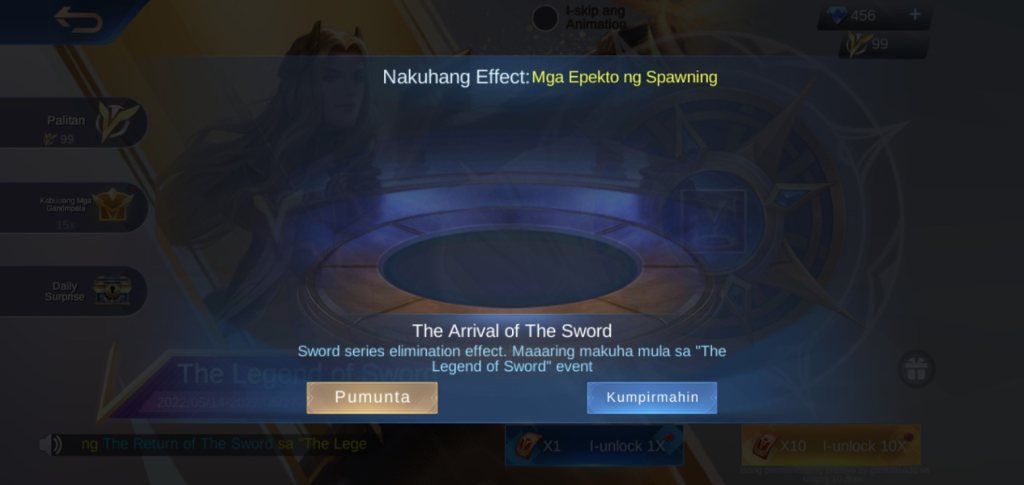Screen dimensions: 1024x485
Task: Toggle the I-skip ang Animation checkbox
Action: [545, 18]
